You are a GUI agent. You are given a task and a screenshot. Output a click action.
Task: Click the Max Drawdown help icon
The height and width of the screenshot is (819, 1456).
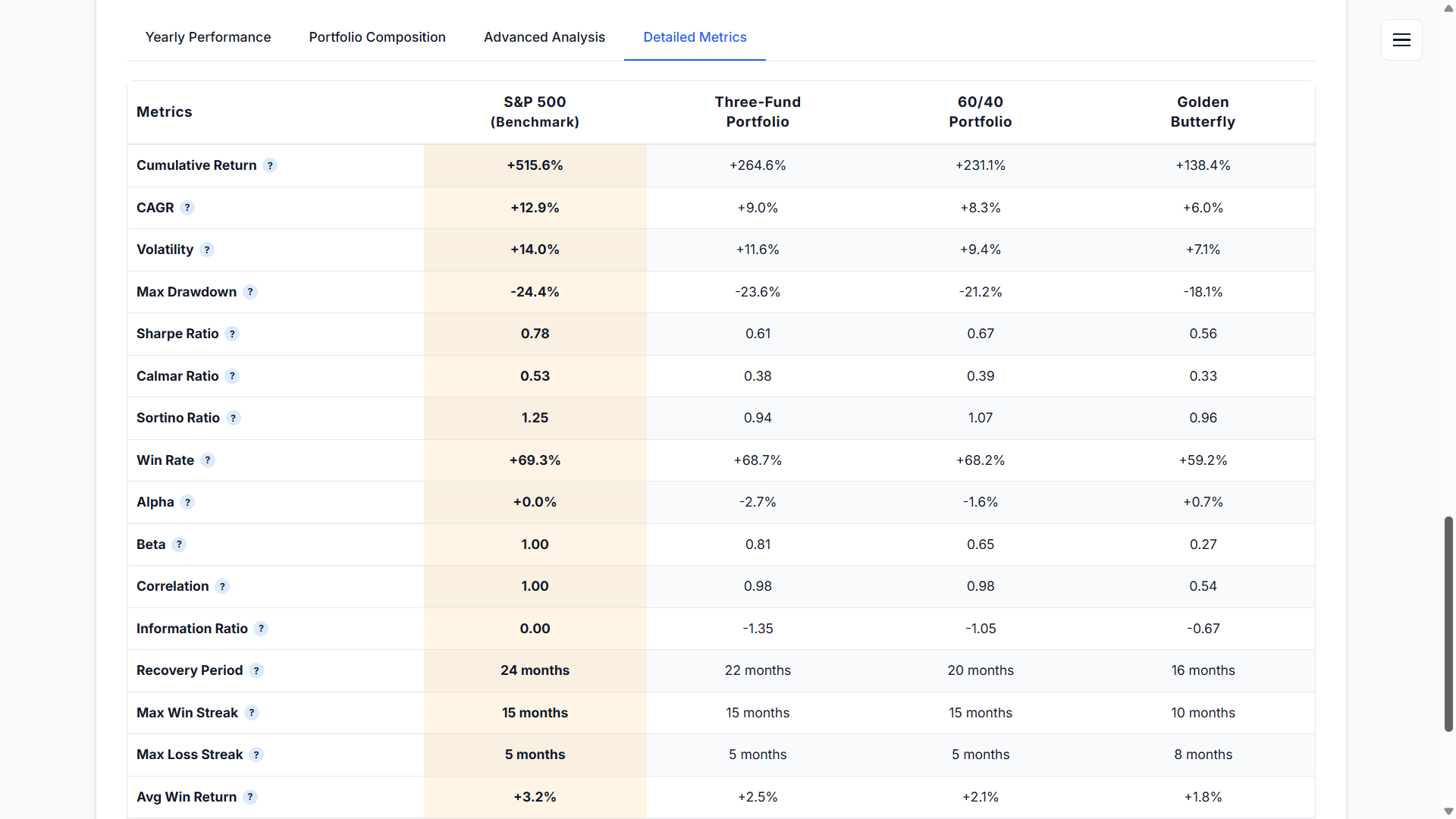point(250,292)
